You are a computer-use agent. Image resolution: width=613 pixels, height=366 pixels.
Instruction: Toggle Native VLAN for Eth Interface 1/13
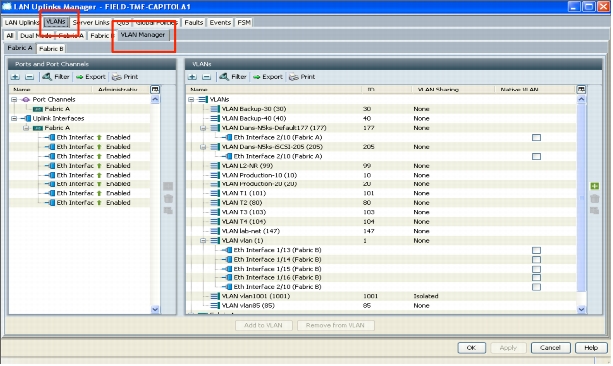pos(536,250)
